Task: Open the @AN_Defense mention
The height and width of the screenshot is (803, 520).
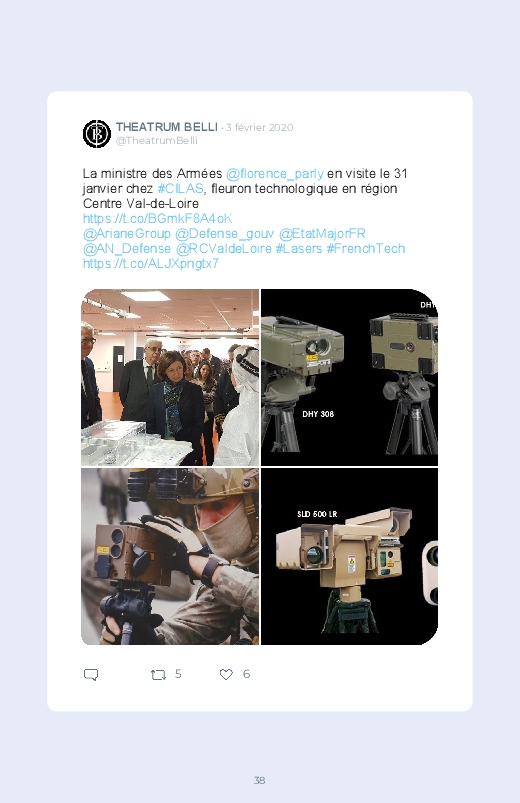Action: pyautogui.click(x=127, y=249)
